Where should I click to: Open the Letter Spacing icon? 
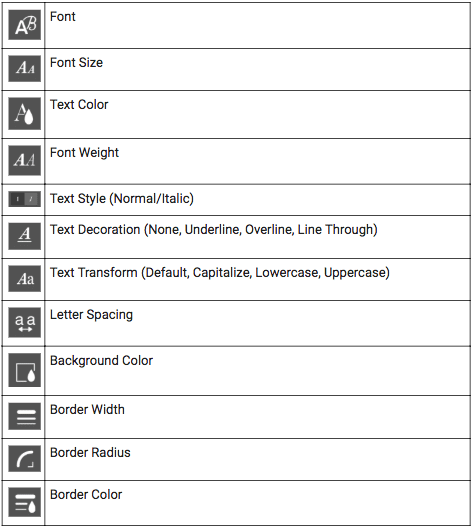25,323
